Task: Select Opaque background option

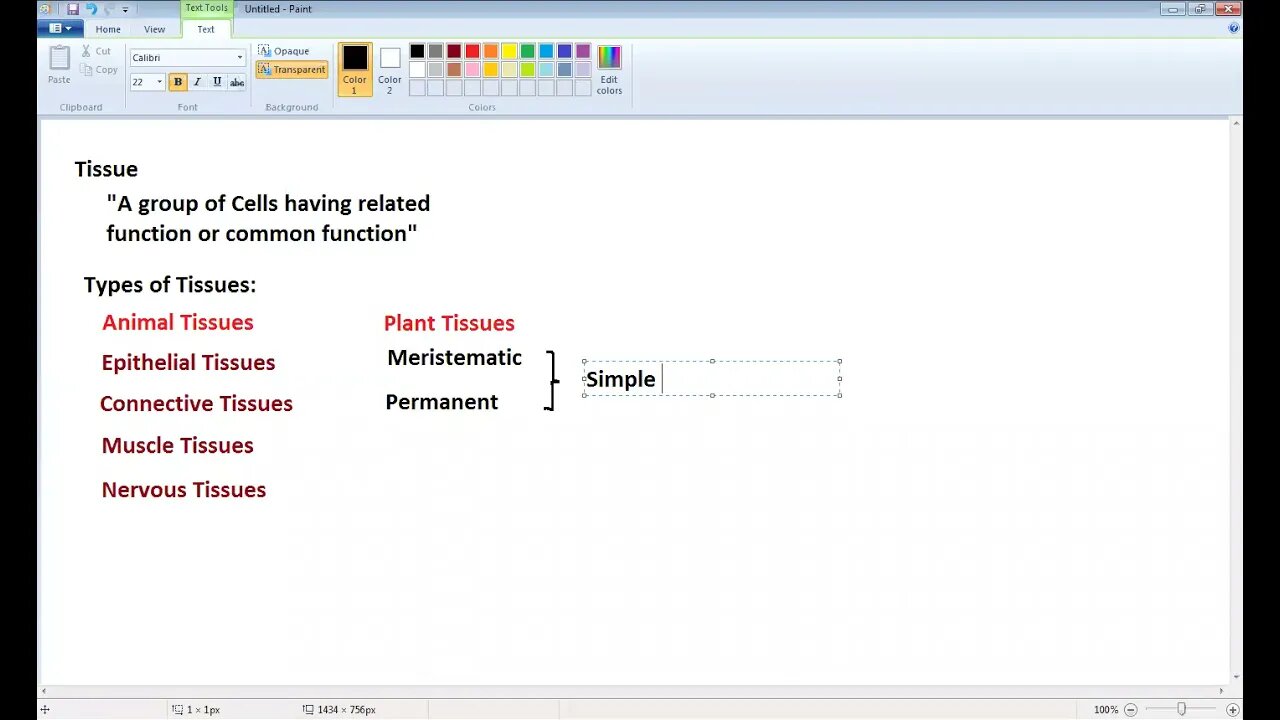Action: click(284, 51)
